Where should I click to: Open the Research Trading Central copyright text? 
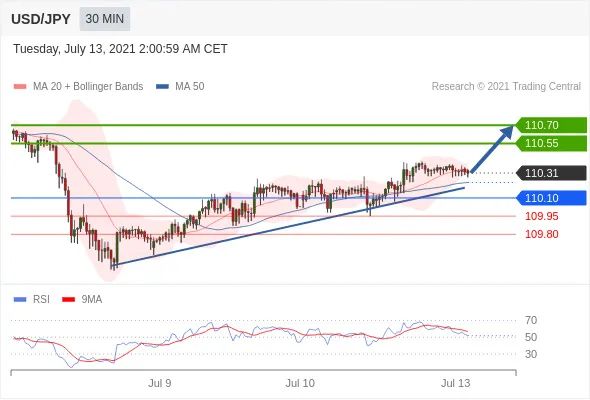(x=506, y=87)
